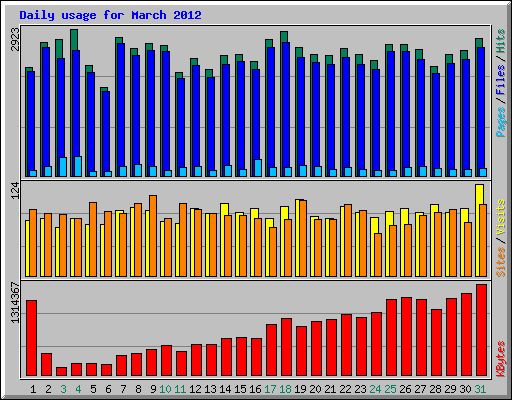Click day 6 on the x-axis
The height and width of the screenshot is (400, 512).
click(x=108, y=389)
